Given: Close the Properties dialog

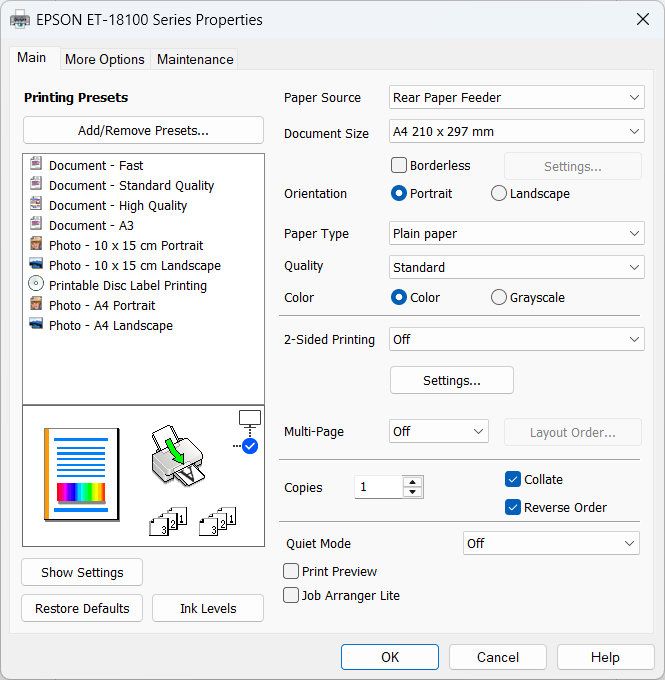Looking at the screenshot, I should click(642, 19).
